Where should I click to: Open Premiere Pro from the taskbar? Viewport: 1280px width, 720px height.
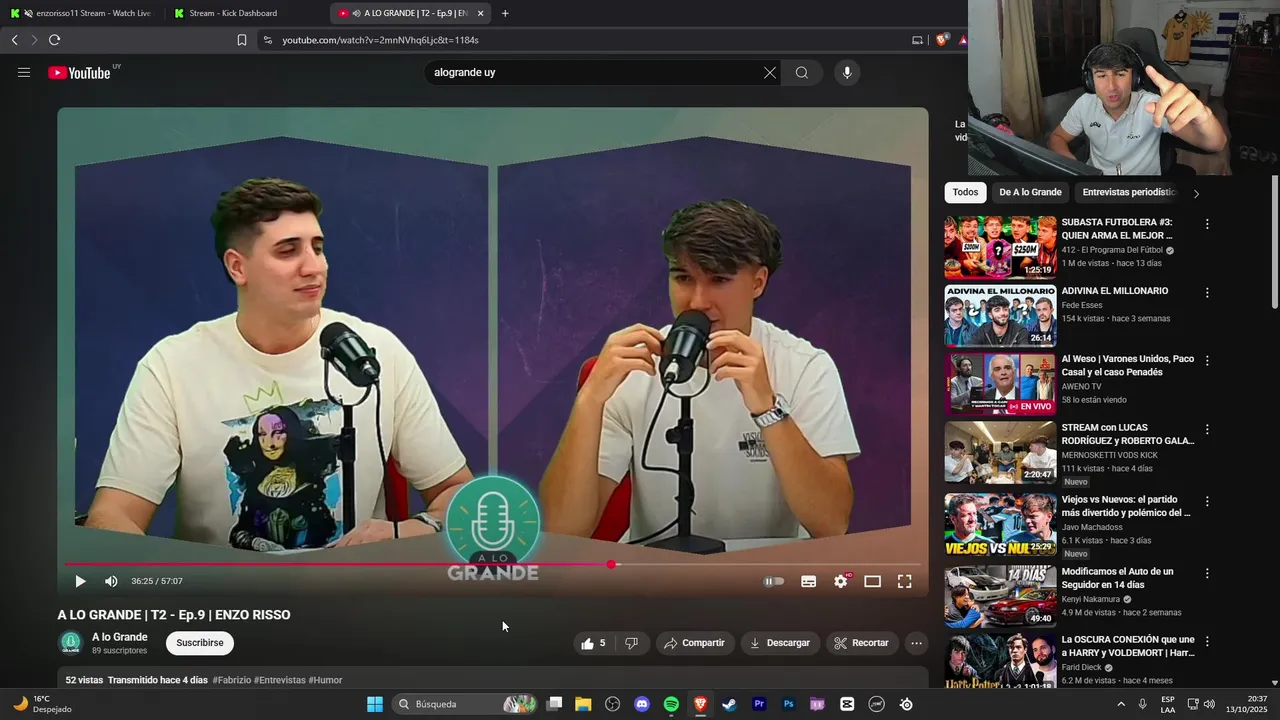pos(759,704)
